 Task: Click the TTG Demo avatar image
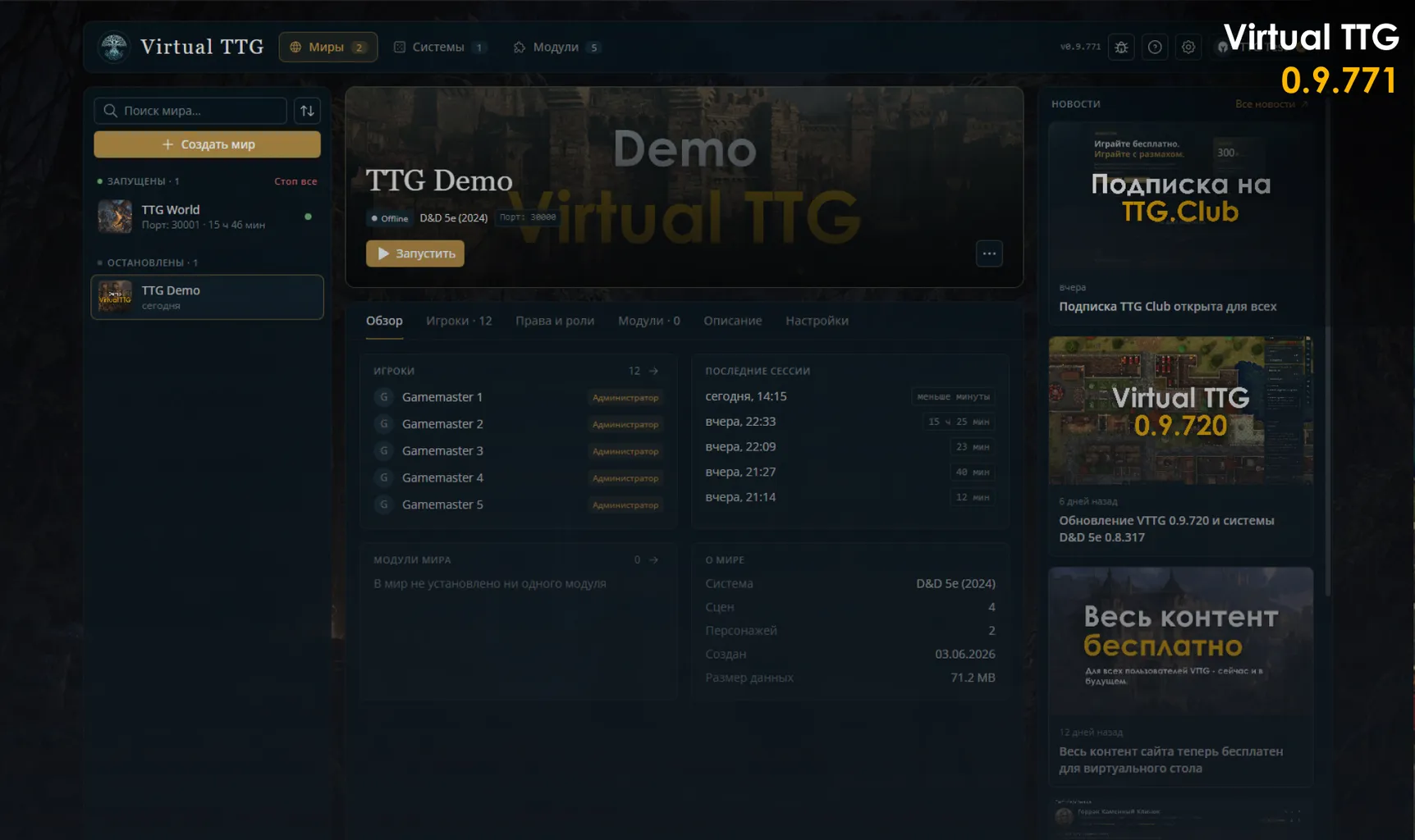115,297
